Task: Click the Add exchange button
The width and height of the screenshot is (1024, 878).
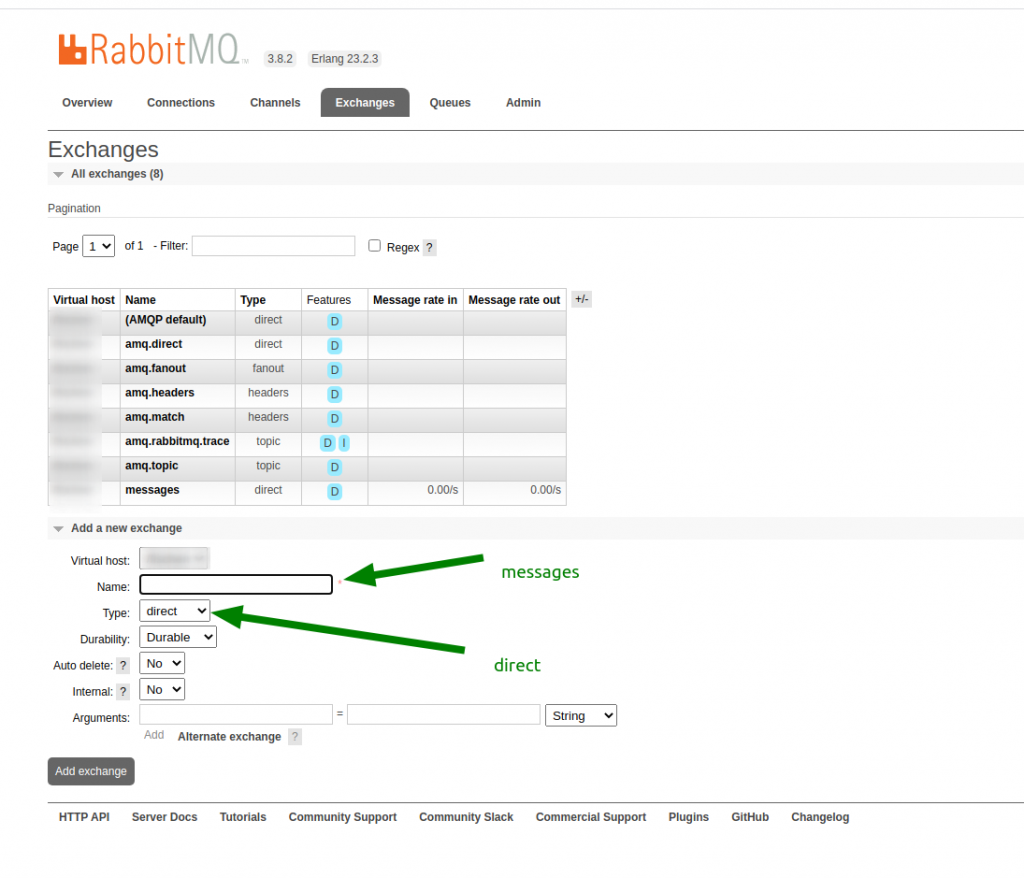Action: click(x=91, y=772)
